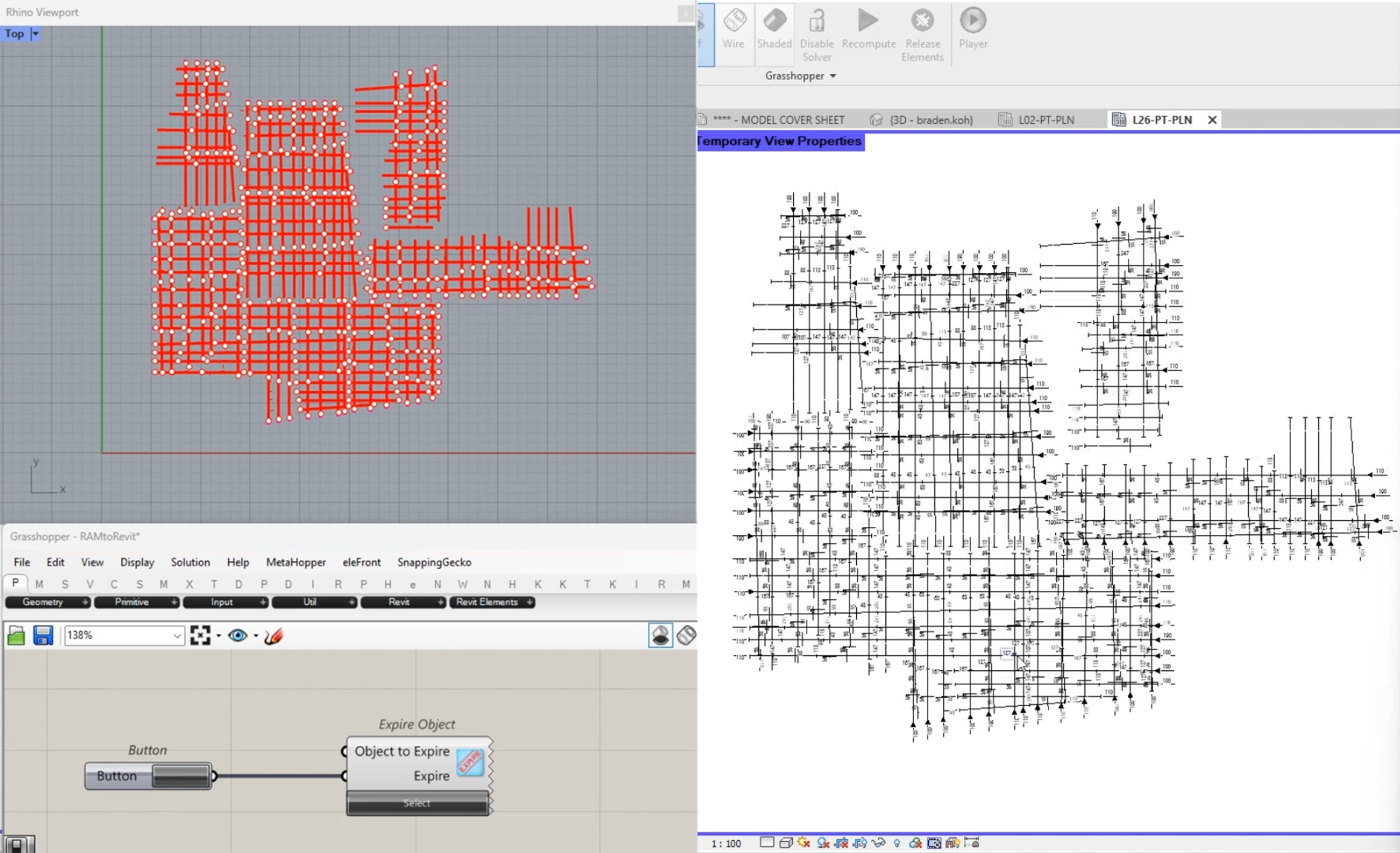The height and width of the screenshot is (853, 1400).
Task: Expand the Grasshopper ribbon panel arrow
Action: [x=833, y=76]
